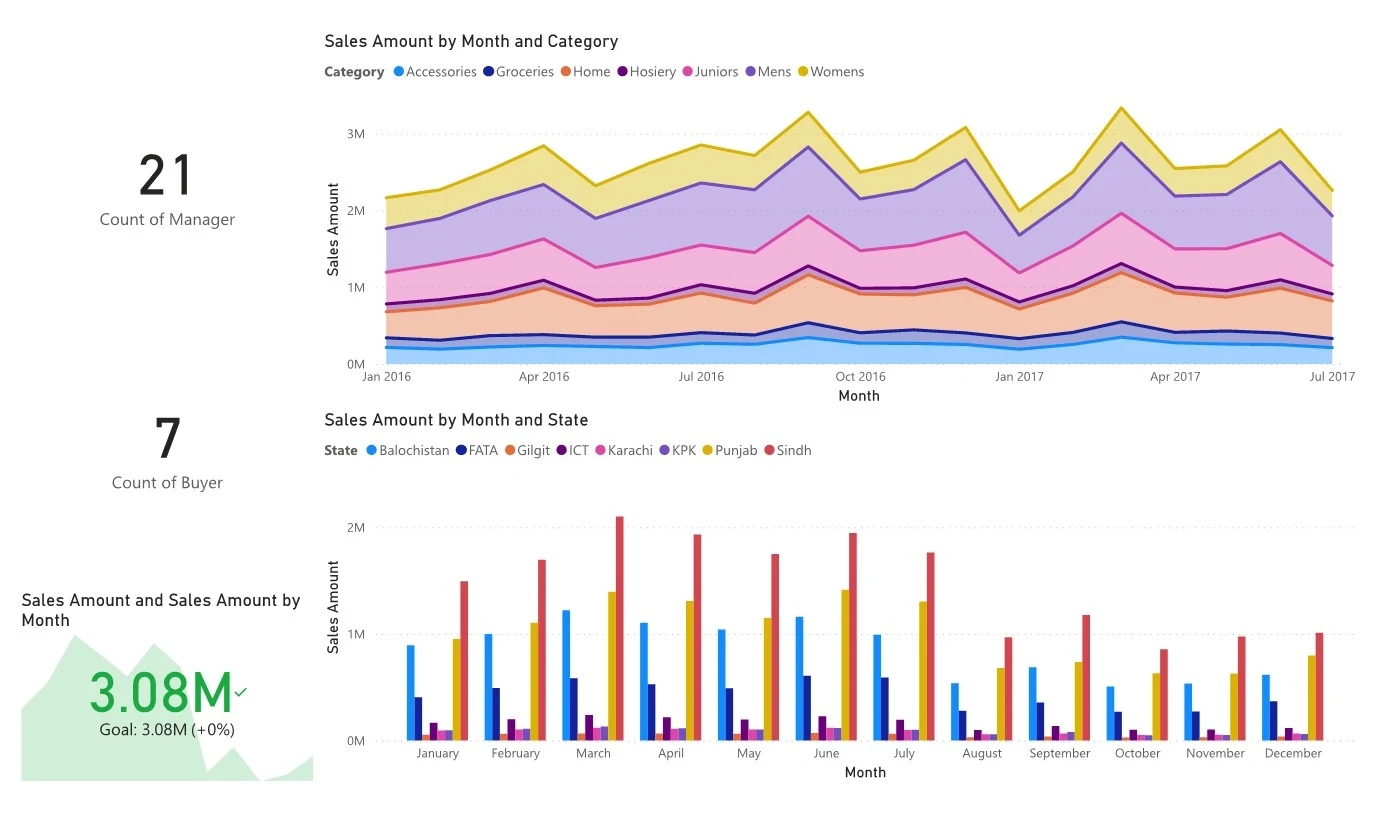Click the FATA state legend dot
Screen dimensions: 1376x816
462,451
